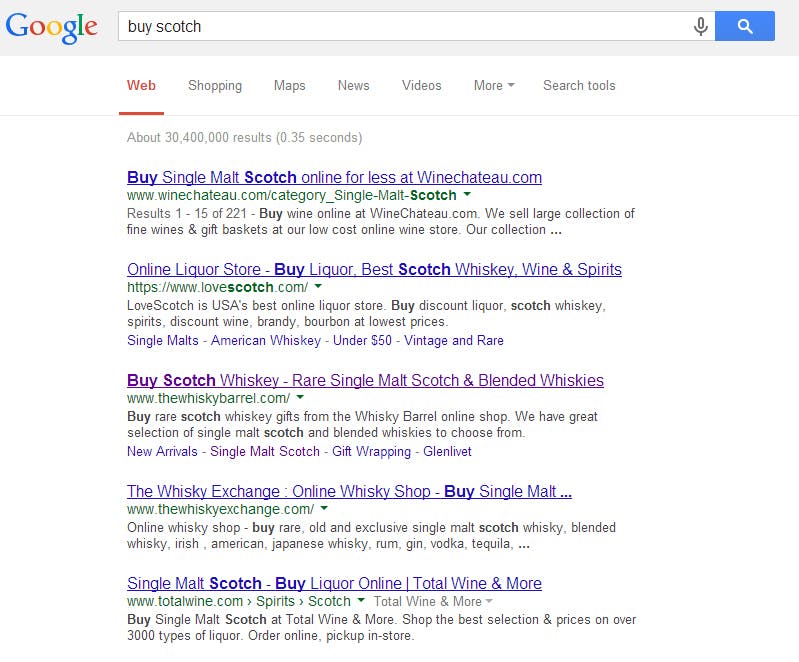Click the www.winechateau.com green URL text
This screenshot has height=662, width=799.
point(291,195)
